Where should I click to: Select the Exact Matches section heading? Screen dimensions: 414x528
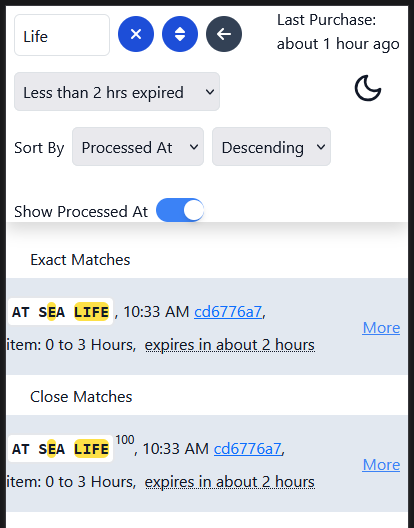click(80, 260)
